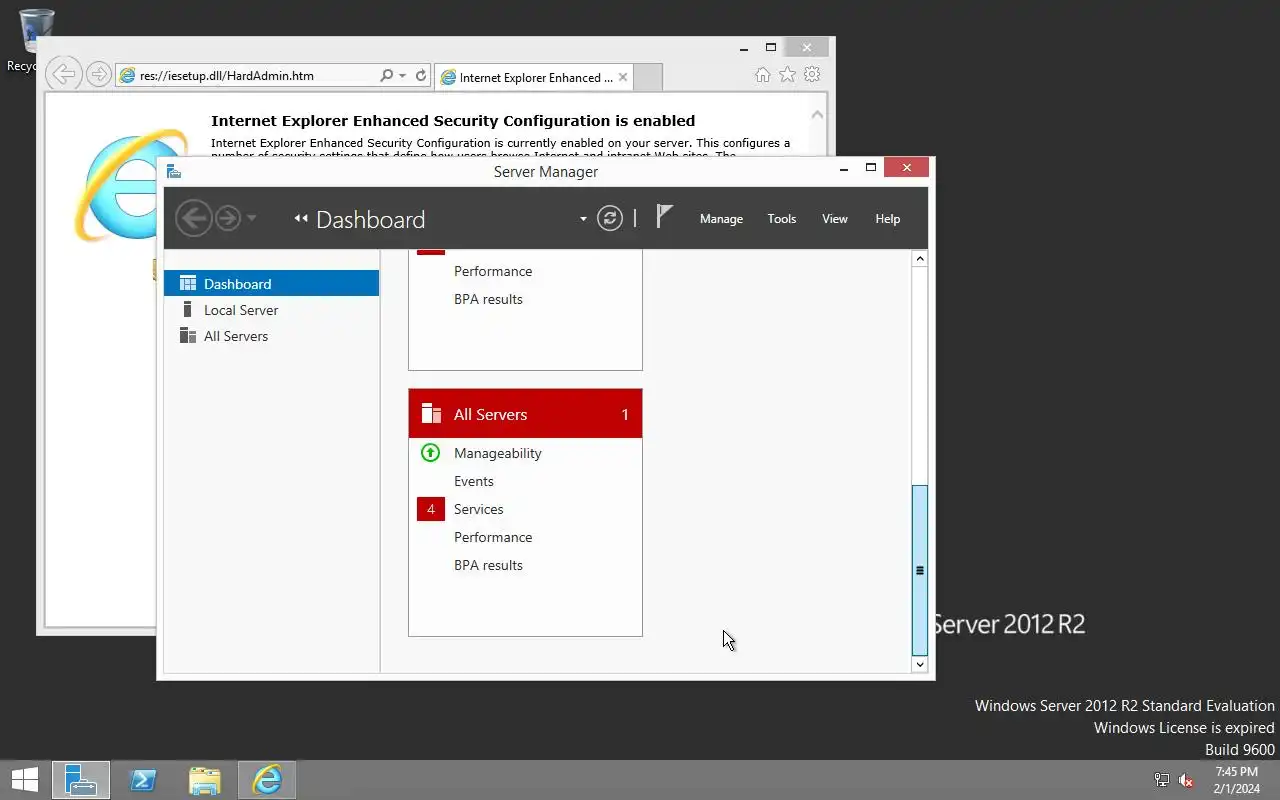Open the Tools menu
Screen dimensions: 1280x800
(x=782, y=219)
